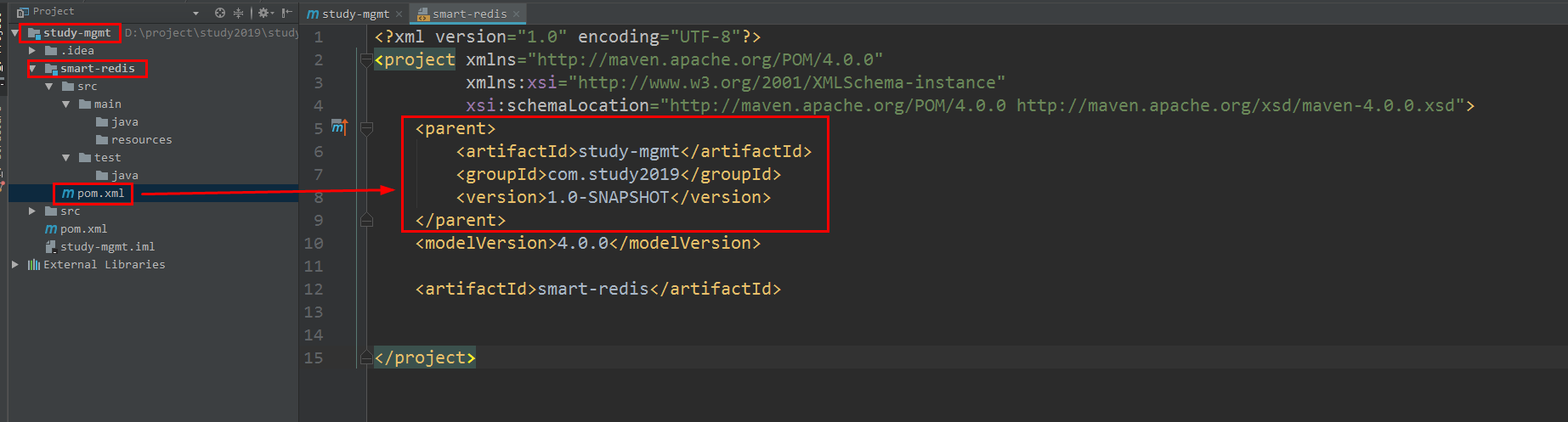The height and width of the screenshot is (422, 1568).
Task: Click the Maven icon on study-mgmt tab
Action: 313,14
